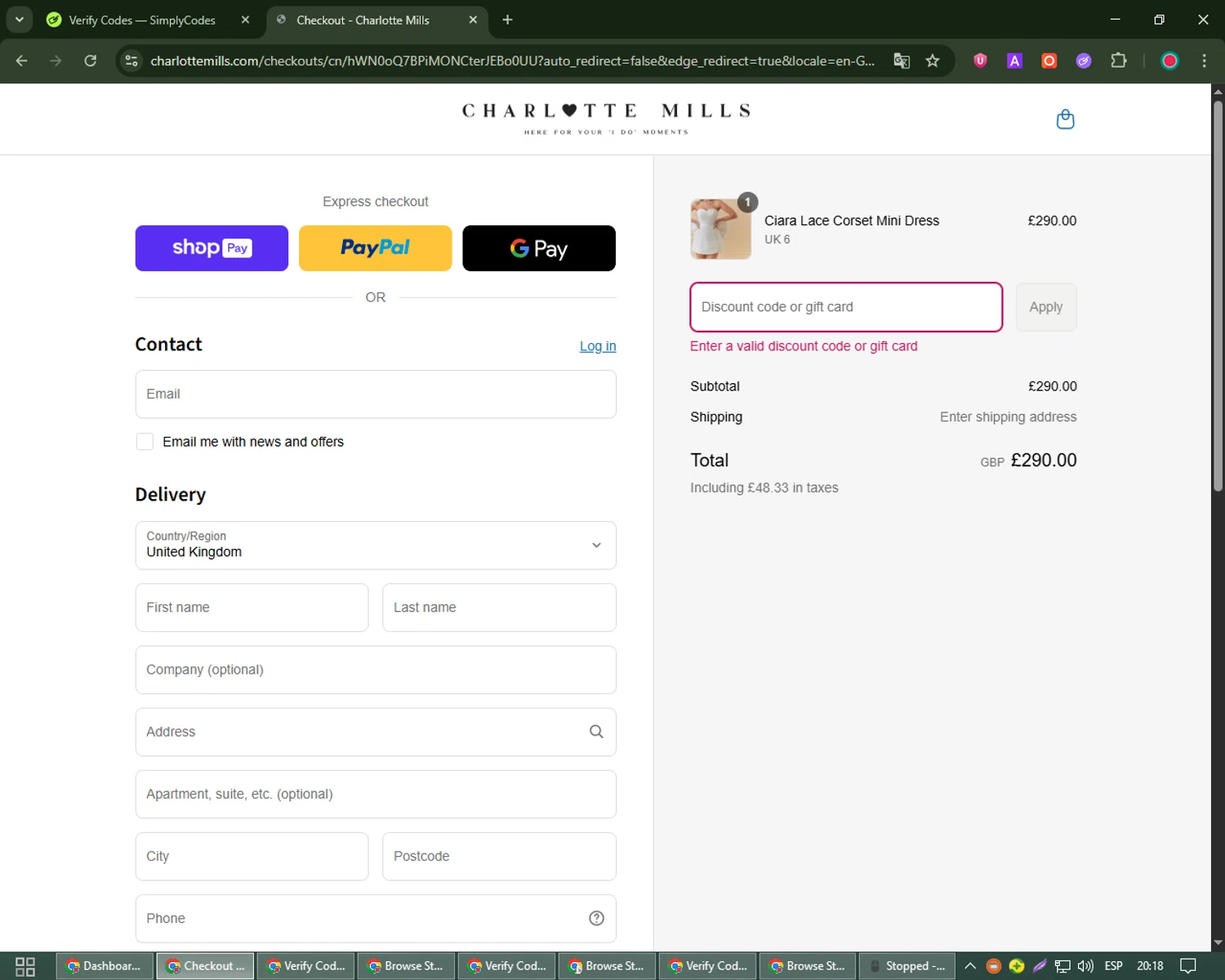Open Windows Task View icon

coord(25,966)
